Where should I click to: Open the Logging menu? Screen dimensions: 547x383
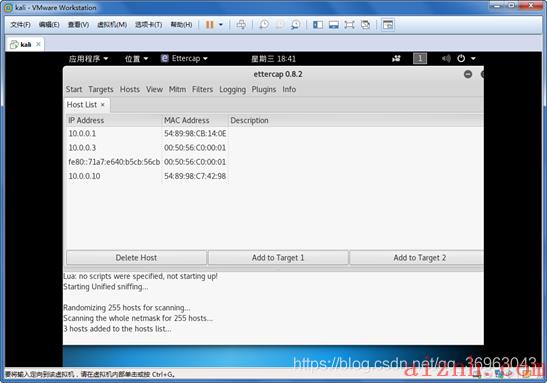tap(233, 90)
